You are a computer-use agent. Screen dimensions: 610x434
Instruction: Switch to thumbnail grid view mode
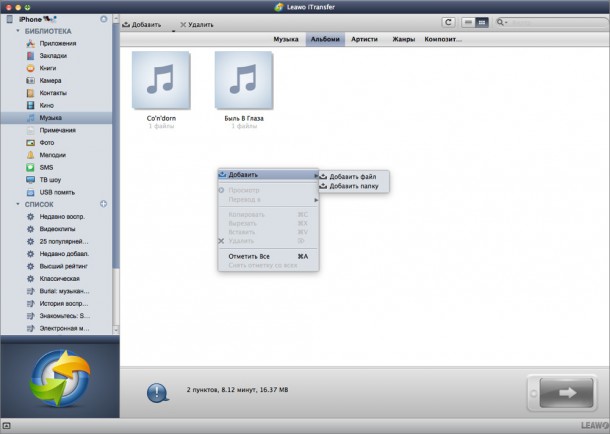click(482, 23)
